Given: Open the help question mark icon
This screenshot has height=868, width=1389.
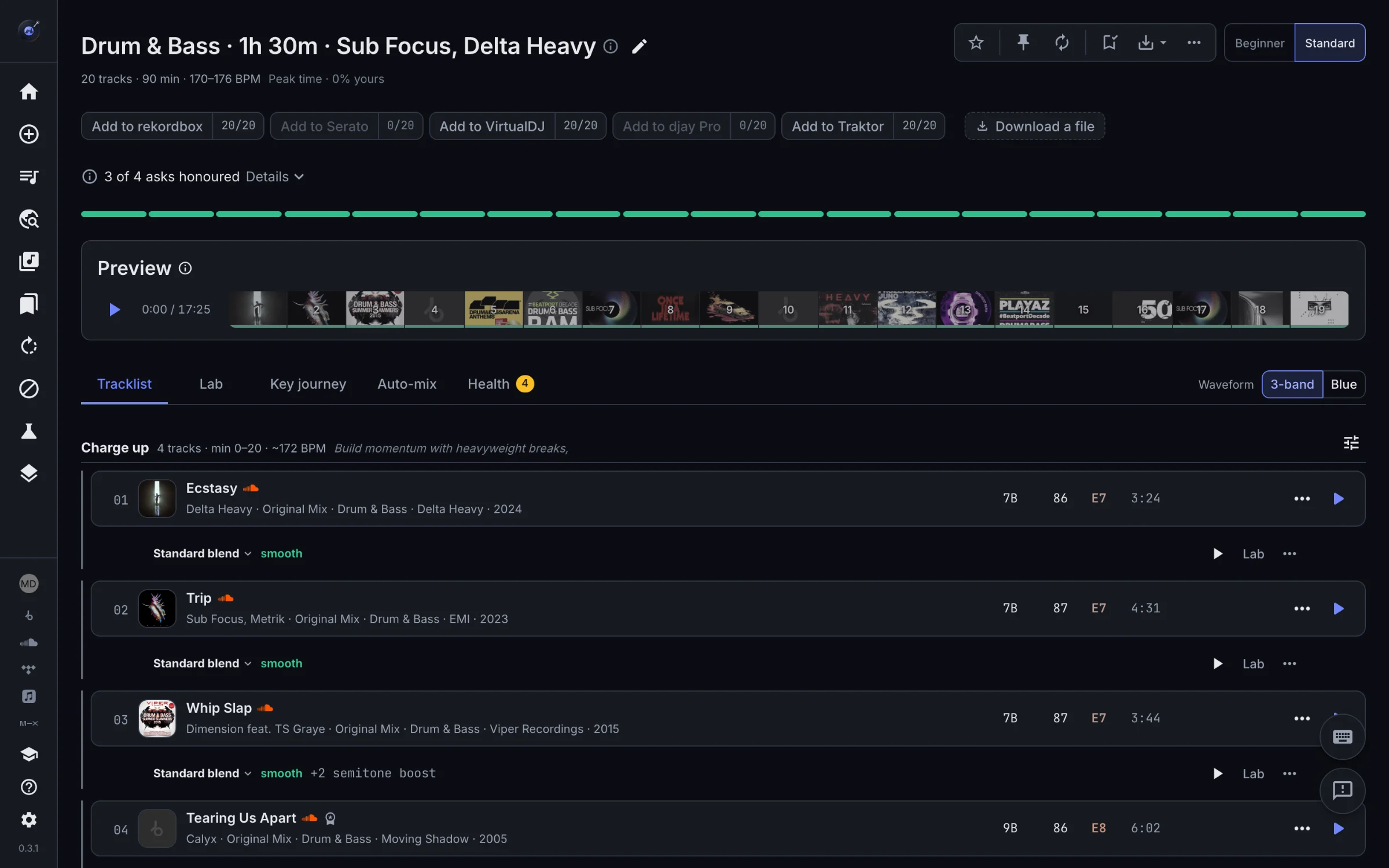Looking at the screenshot, I should coord(28,787).
